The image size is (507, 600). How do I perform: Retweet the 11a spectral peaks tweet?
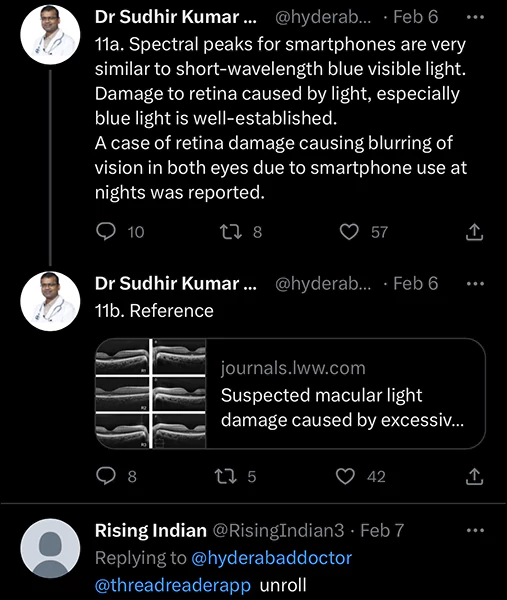coord(231,232)
